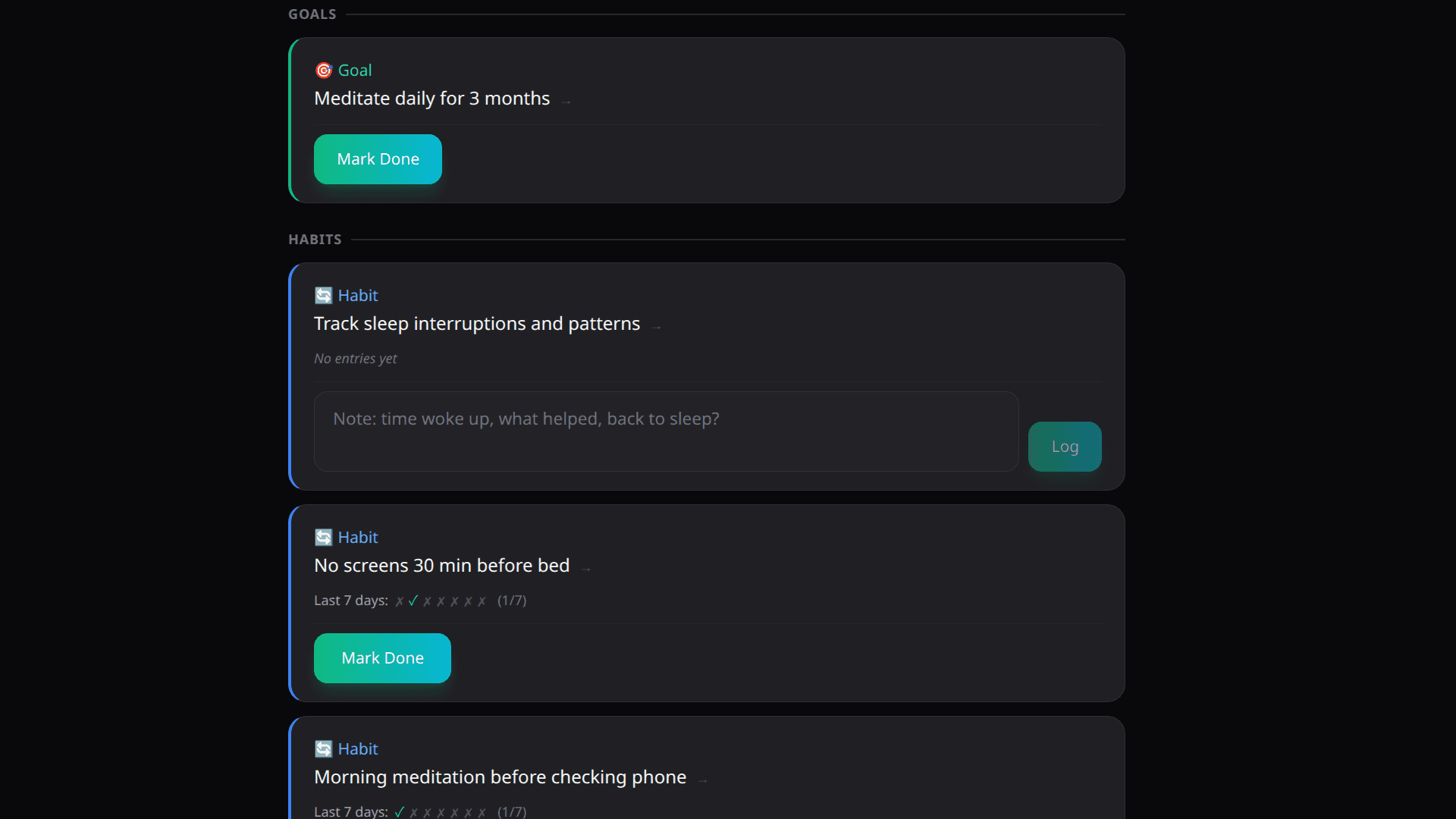Click the (1/7) streak counter on no-screens habit
The height and width of the screenshot is (819, 1456).
[512, 600]
